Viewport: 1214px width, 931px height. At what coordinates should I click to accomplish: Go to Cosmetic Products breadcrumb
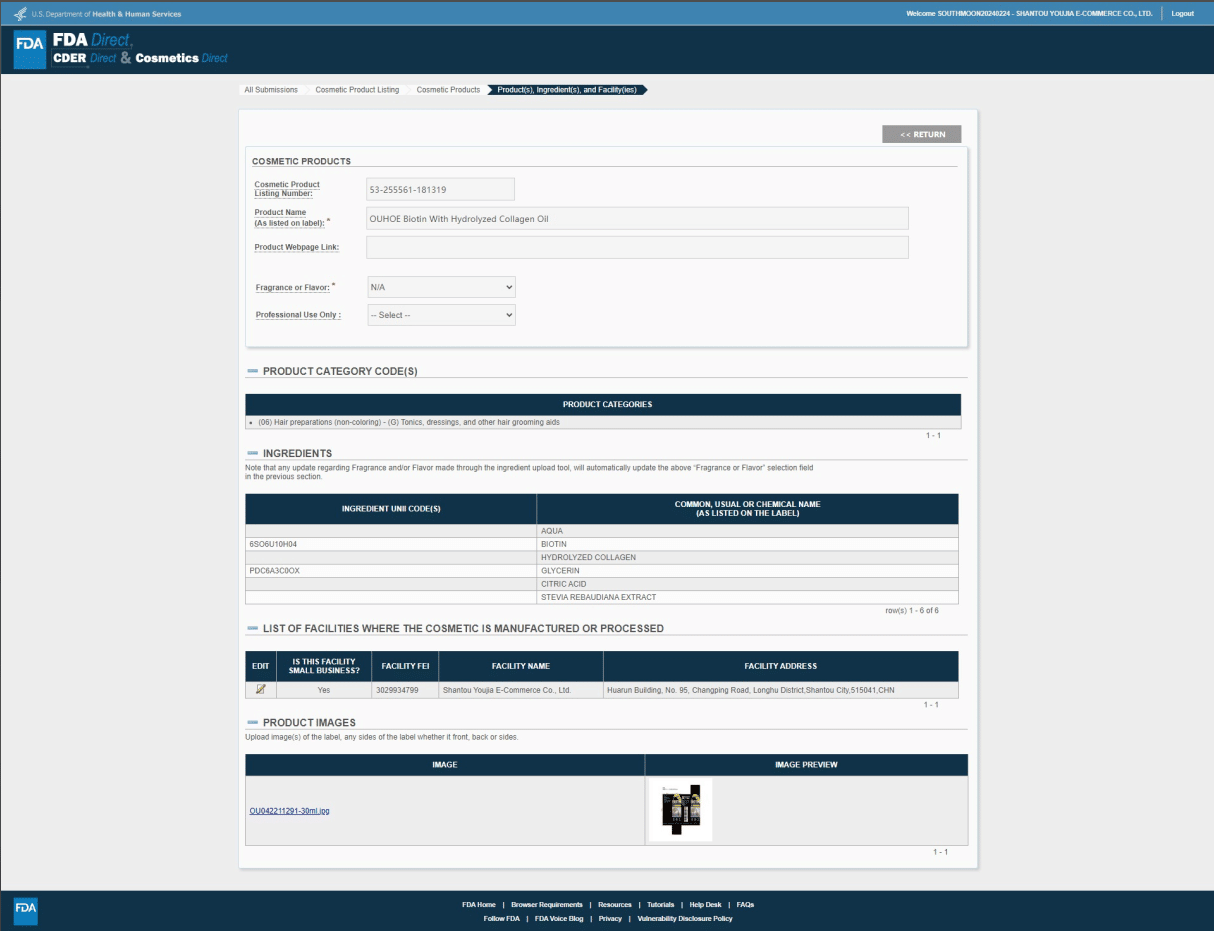click(x=448, y=90)
